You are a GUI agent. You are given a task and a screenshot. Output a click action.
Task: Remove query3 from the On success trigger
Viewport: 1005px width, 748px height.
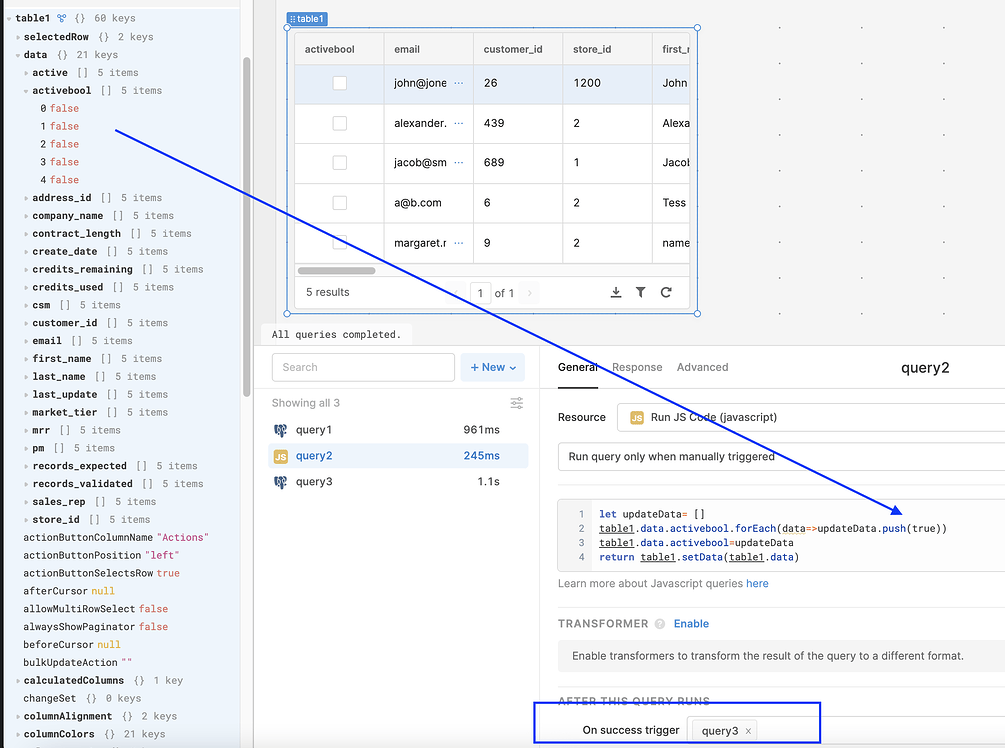click(748, 731)
